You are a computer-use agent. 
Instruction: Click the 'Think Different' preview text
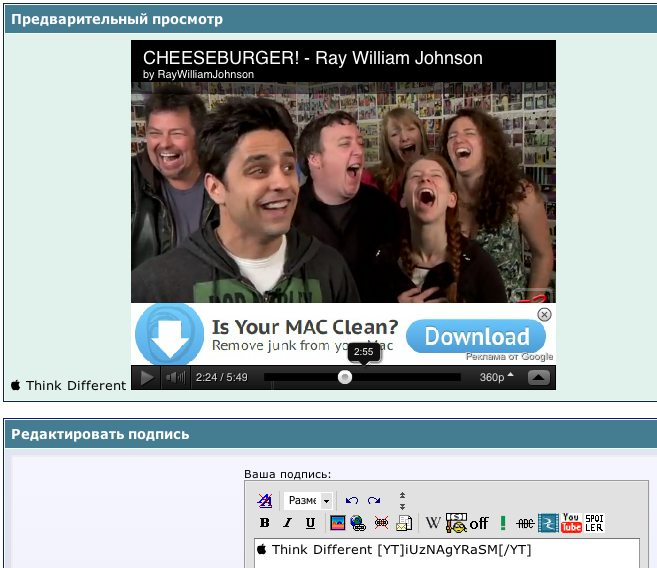(x=76, y=385)
